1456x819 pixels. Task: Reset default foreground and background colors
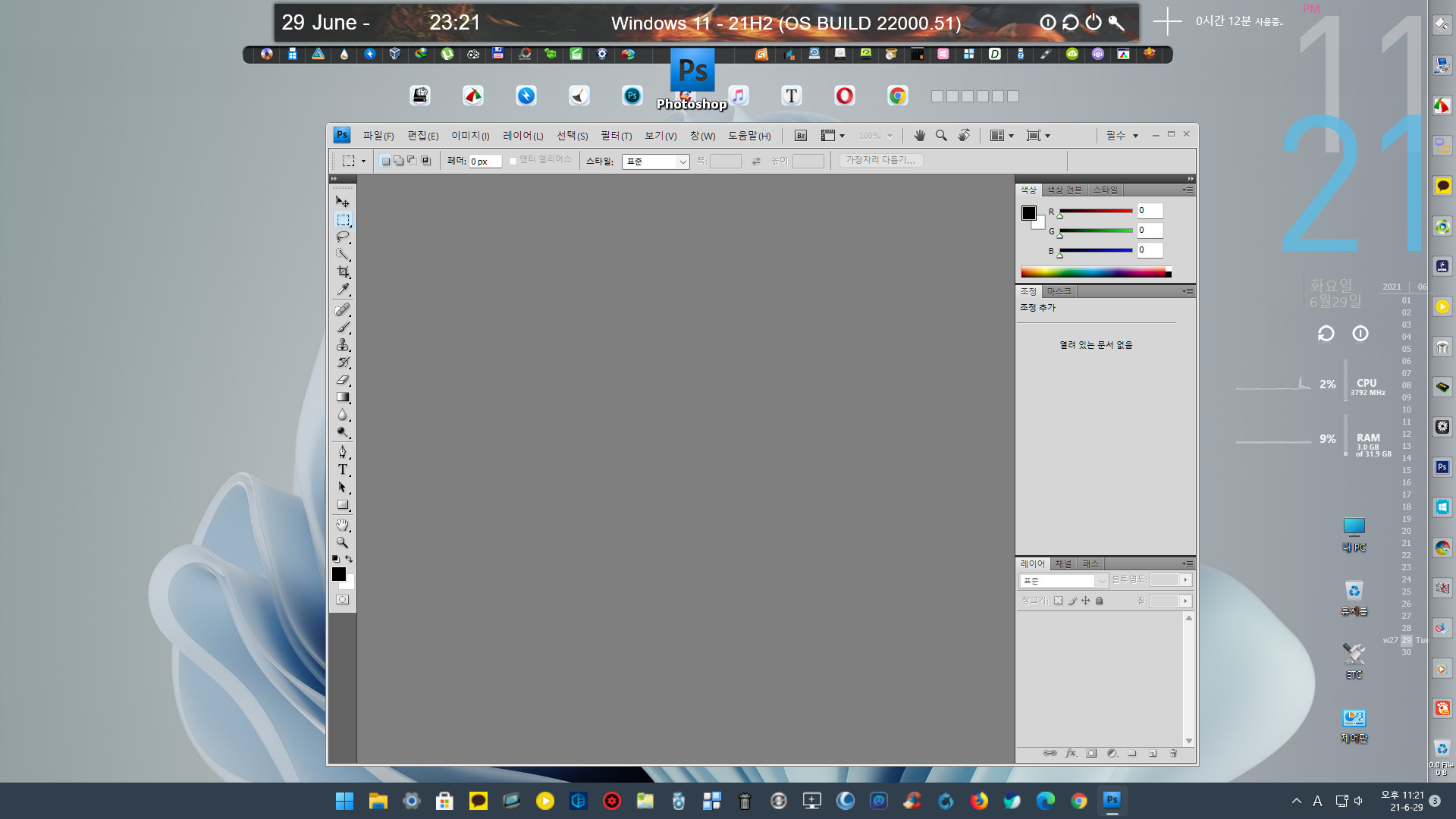[x=336, y=559]
